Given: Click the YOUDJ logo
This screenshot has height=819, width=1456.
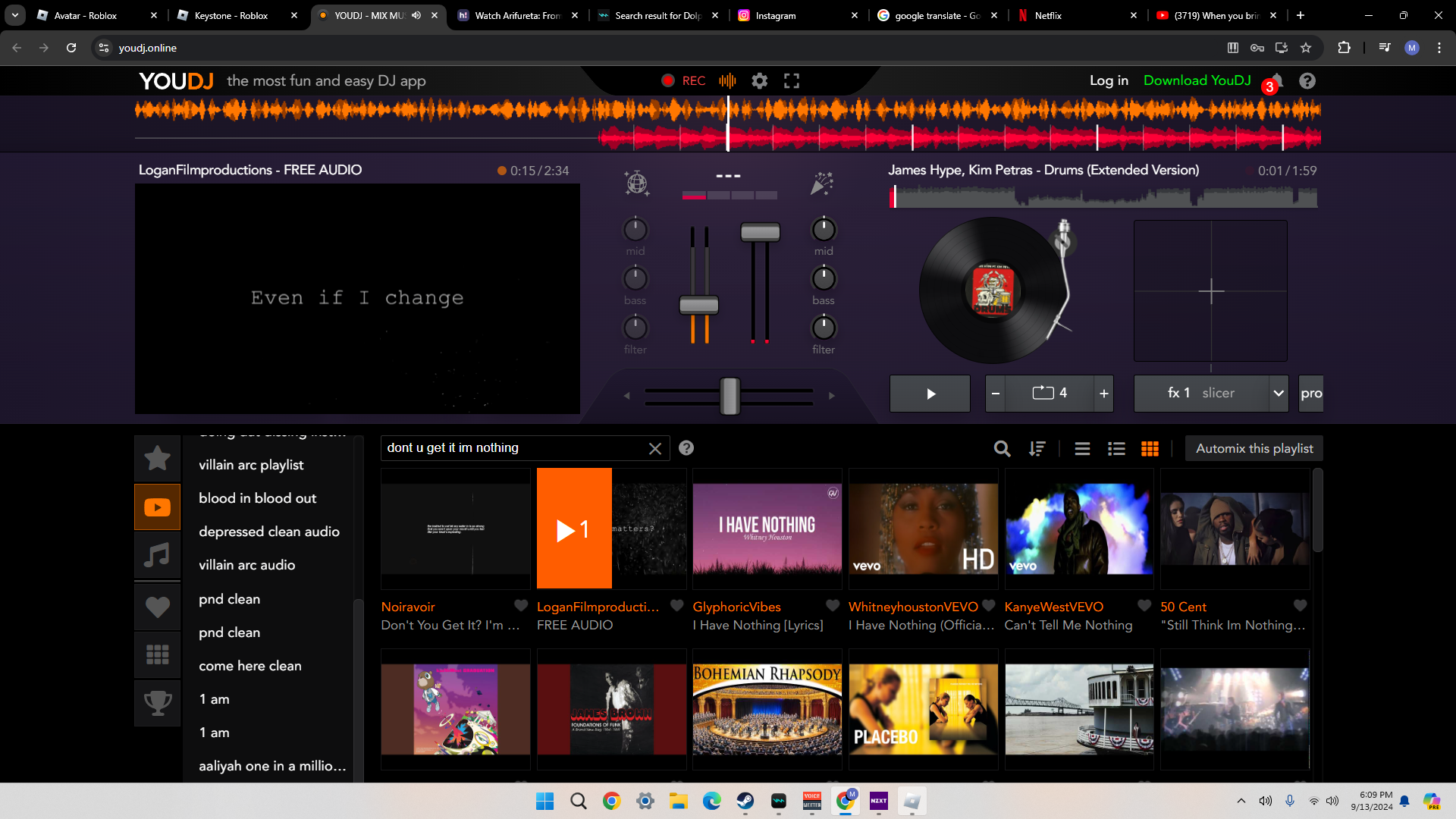Looking at the screenshot, I should [176, 81].
